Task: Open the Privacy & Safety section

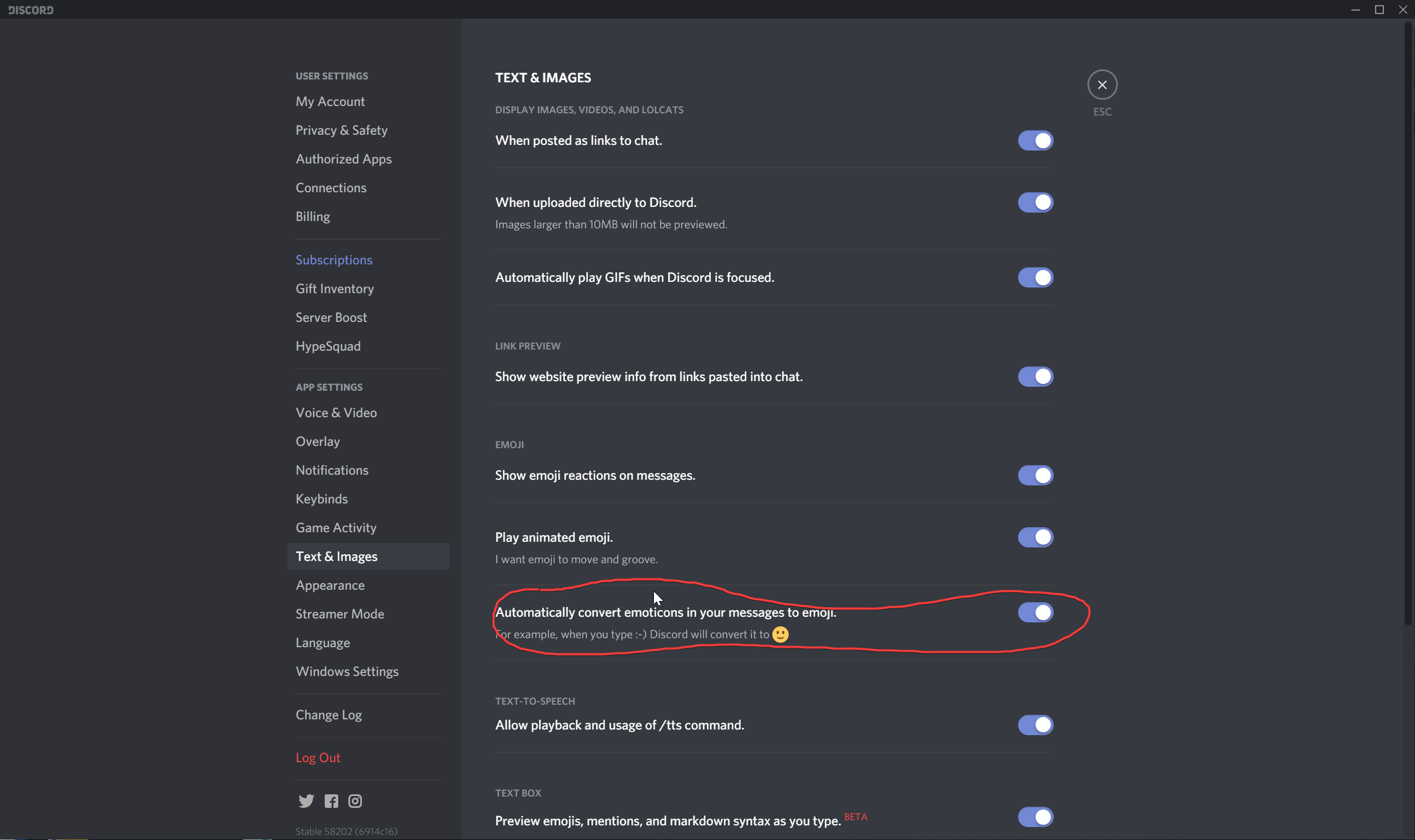Action: [341, 130]
